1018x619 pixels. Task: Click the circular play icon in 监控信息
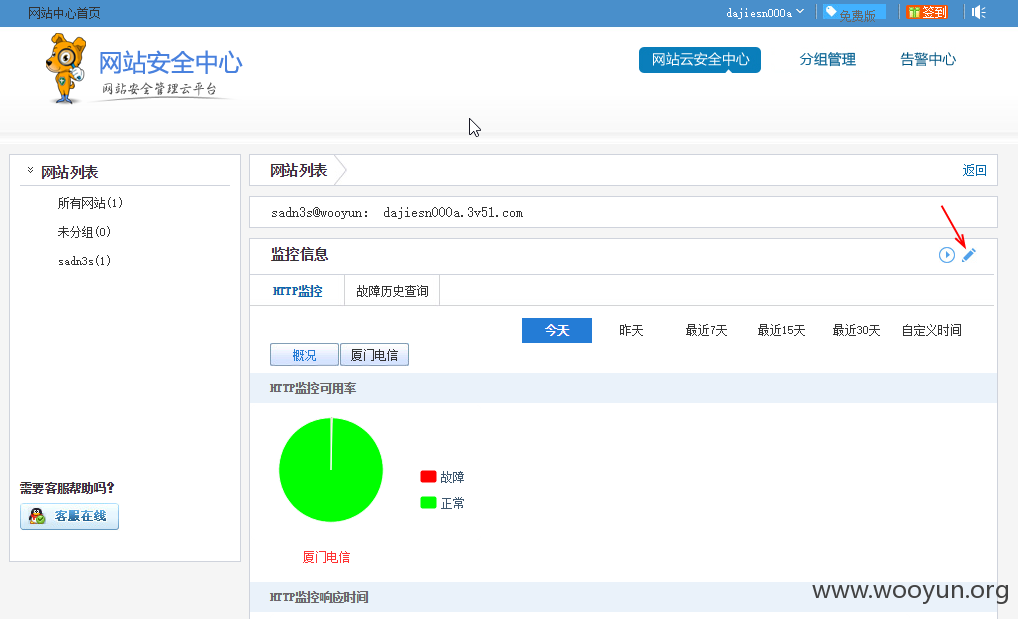pos(947,255)
